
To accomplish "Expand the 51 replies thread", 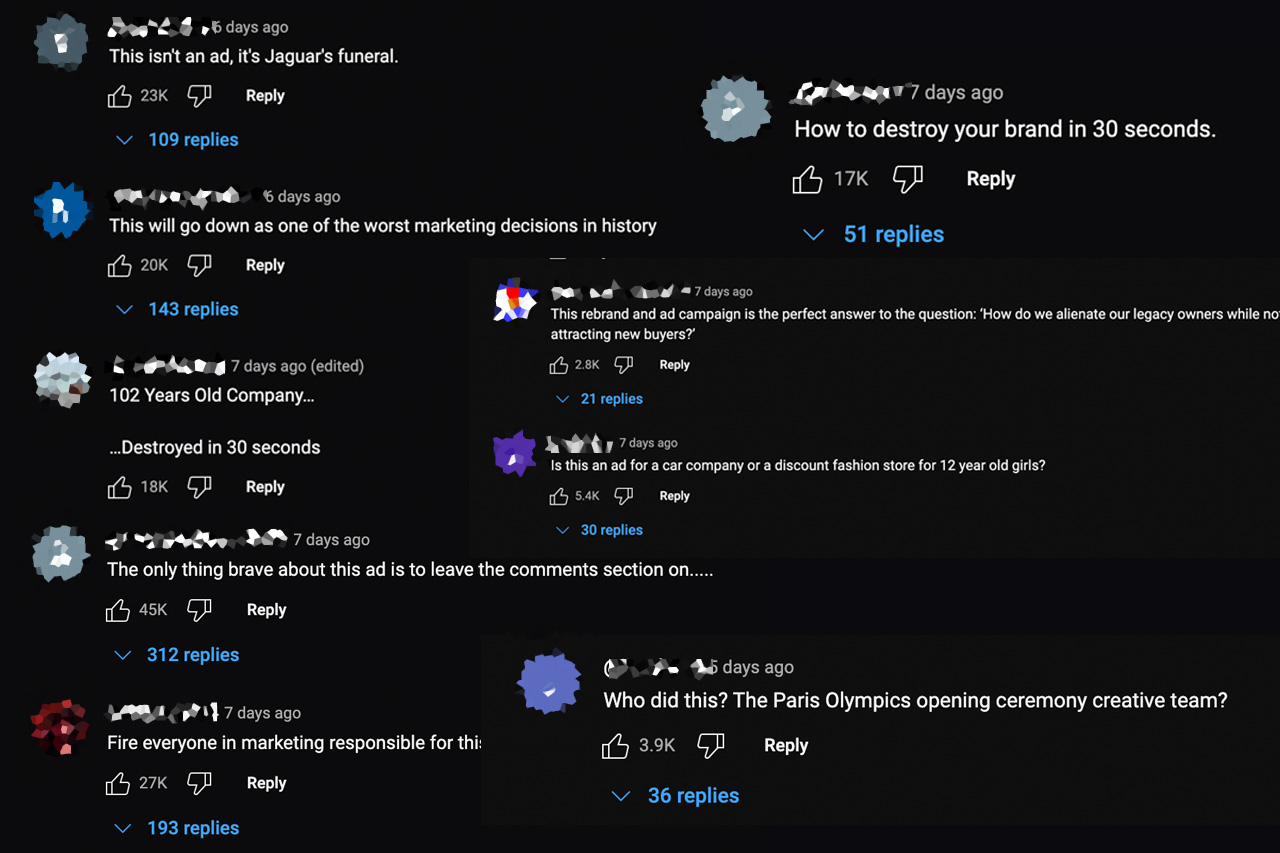I will click(x=876, y=234).
